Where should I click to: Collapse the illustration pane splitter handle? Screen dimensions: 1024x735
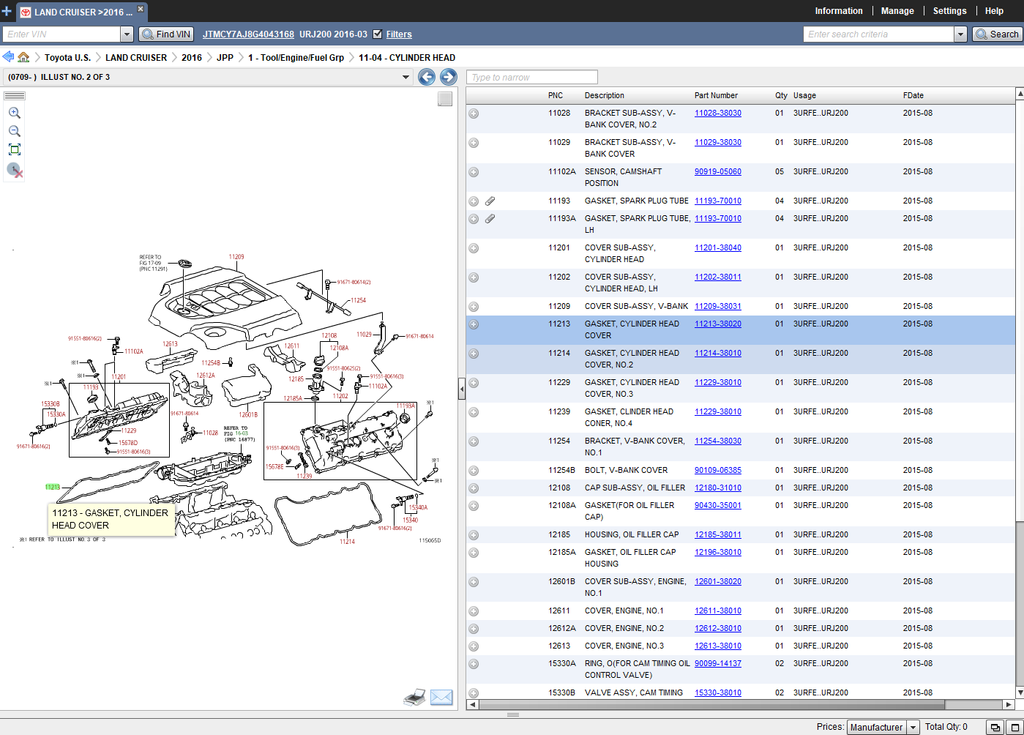pos(462,389)
